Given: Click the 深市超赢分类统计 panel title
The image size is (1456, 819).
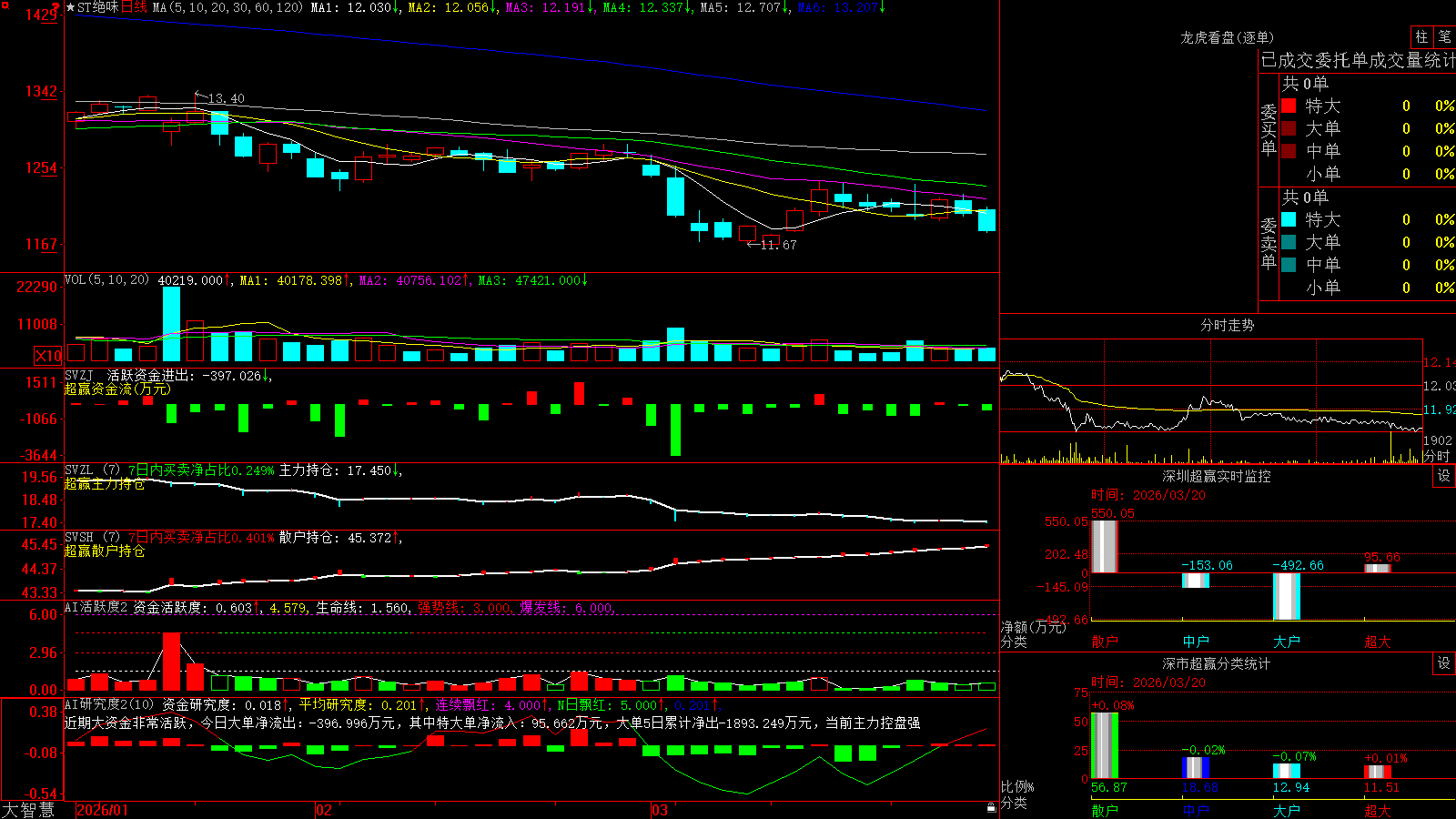Looking at the screenshot, I should pos(1217,663).
